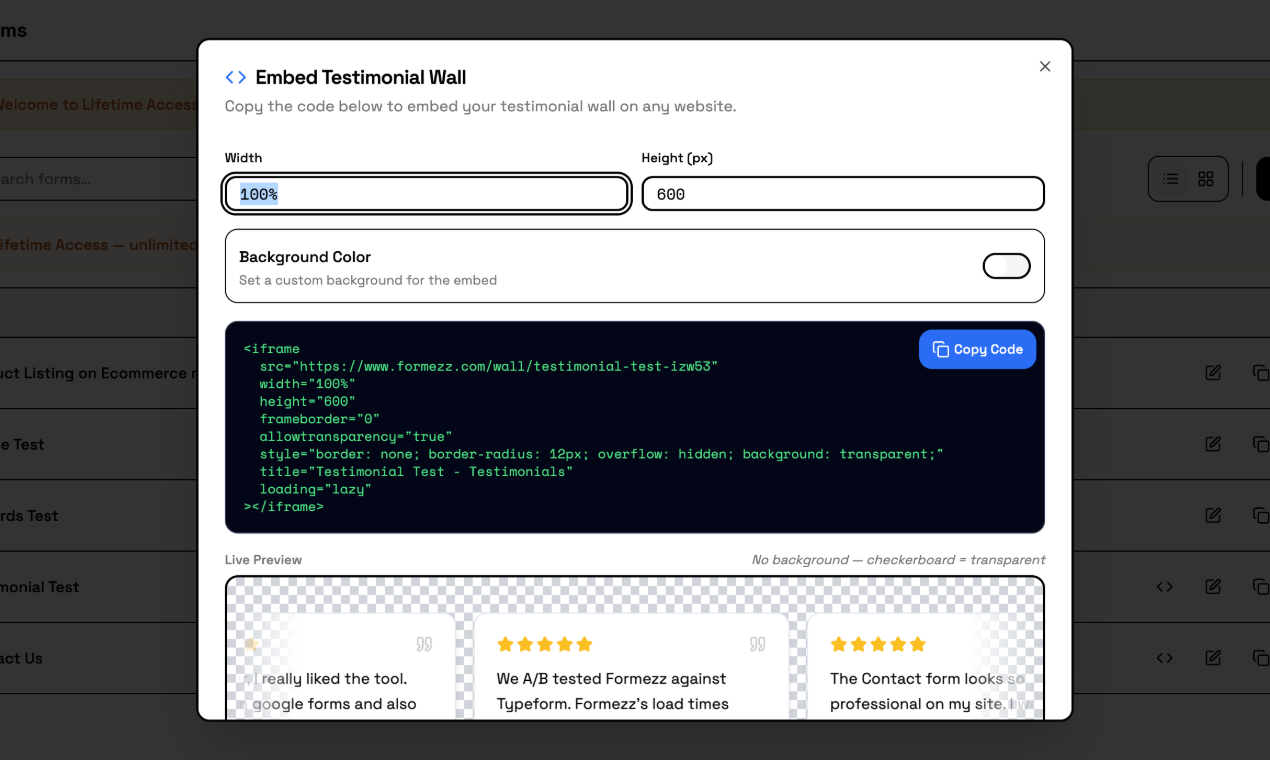The image size is (1270, 760).
Task: Edit the Cards Test form
Action: (x=1212, y=515)
